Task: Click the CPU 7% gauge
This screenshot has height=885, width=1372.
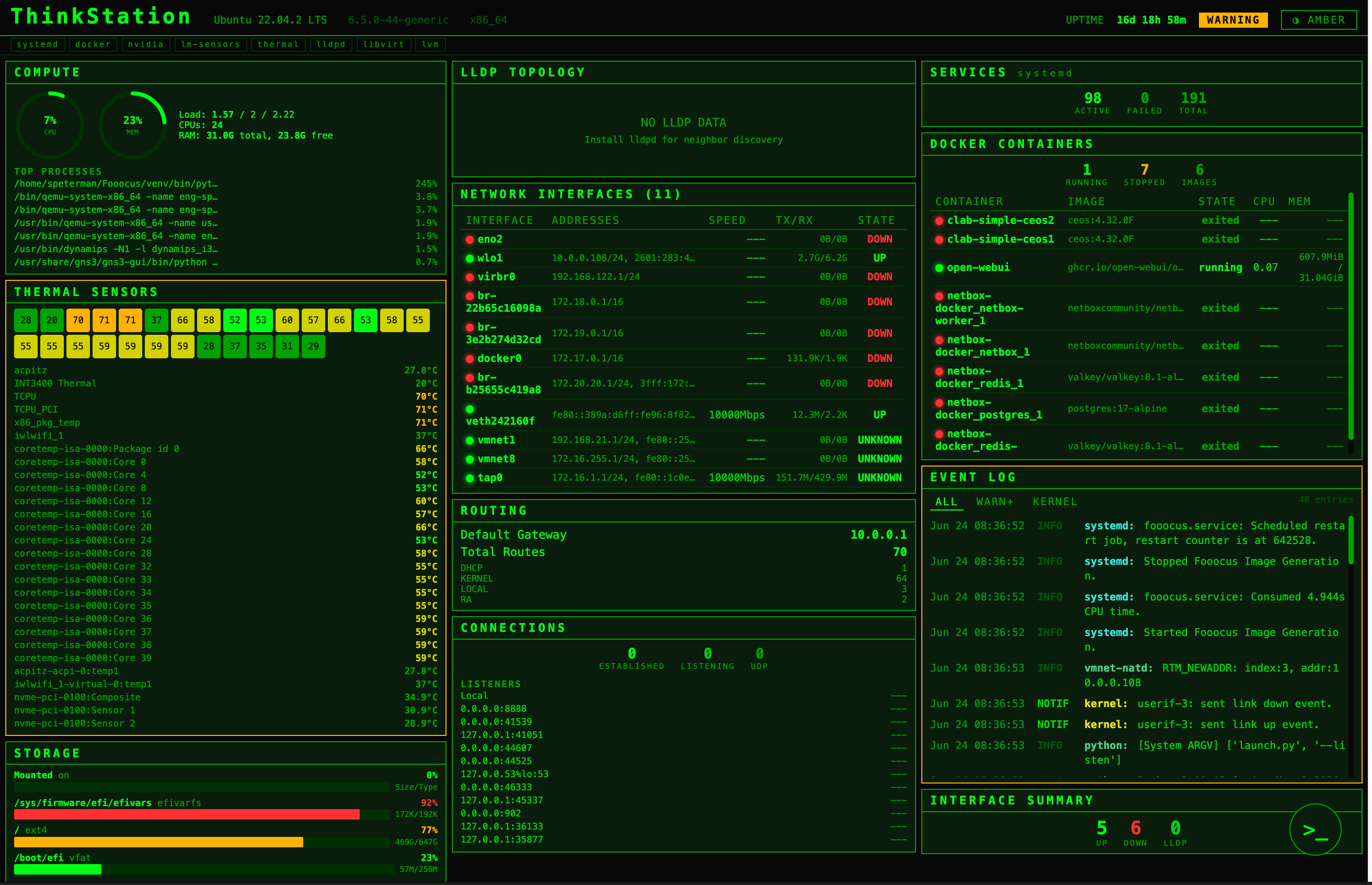Action: click(x=50, y=124)
